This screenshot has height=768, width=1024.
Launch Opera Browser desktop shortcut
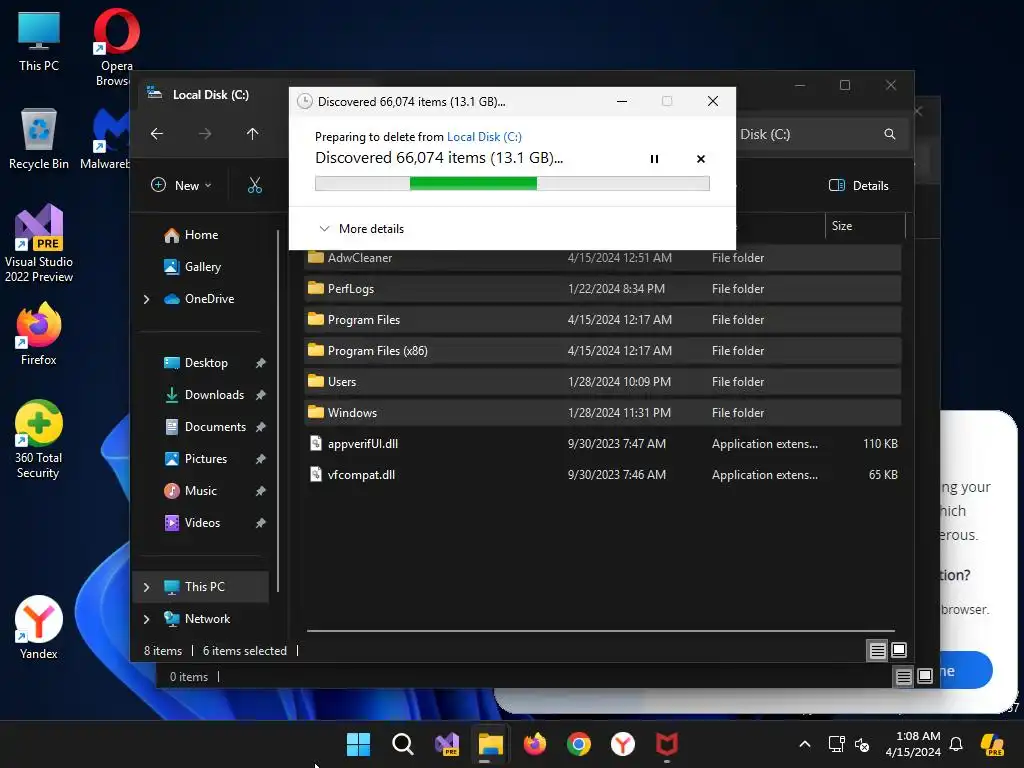point(116,47)
